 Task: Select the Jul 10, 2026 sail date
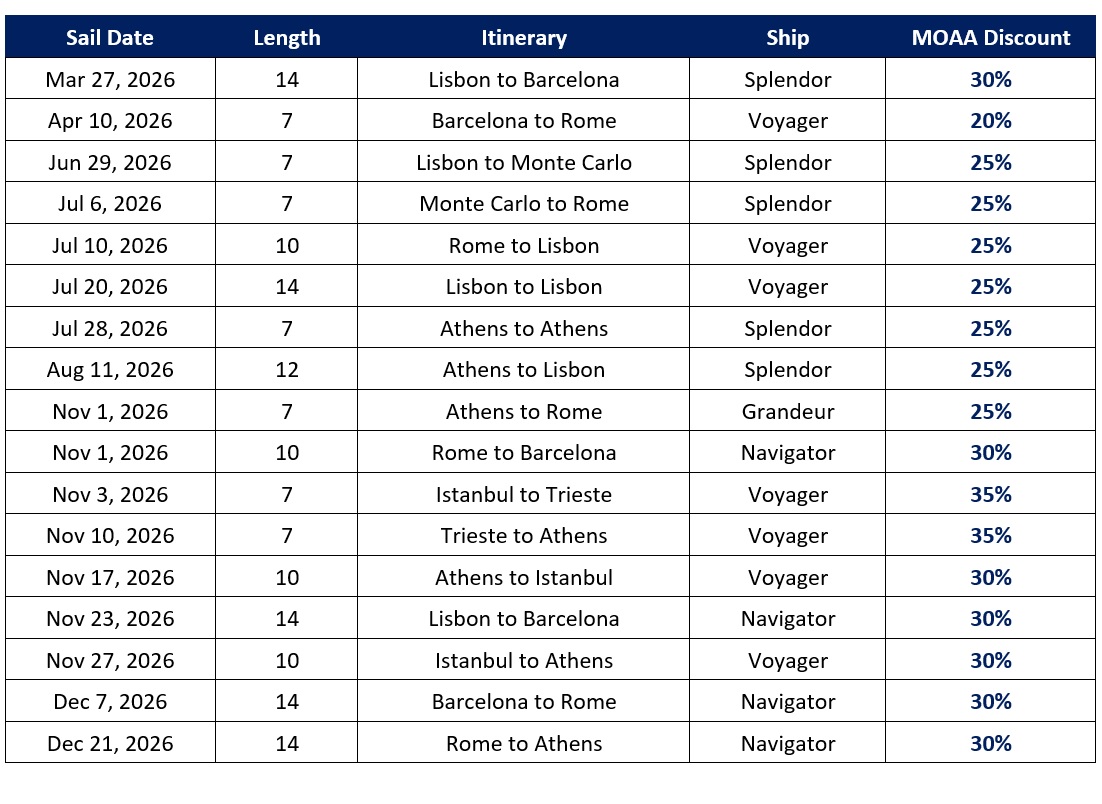click(110, 246)
